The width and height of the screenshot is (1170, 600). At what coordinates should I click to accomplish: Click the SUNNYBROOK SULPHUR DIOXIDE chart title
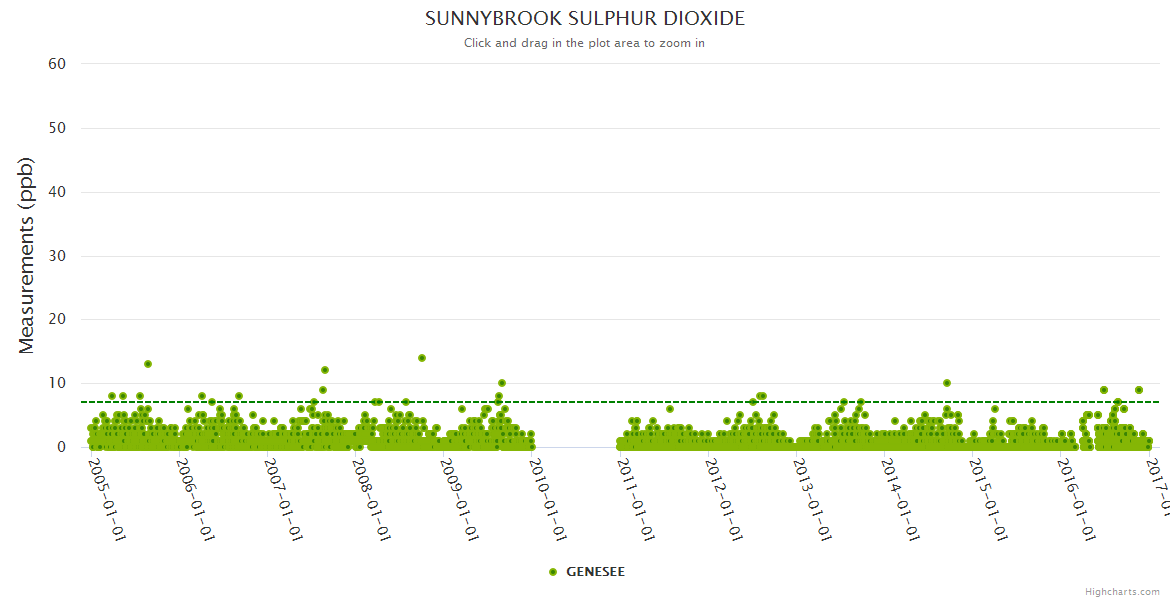[x=584, y=19]
